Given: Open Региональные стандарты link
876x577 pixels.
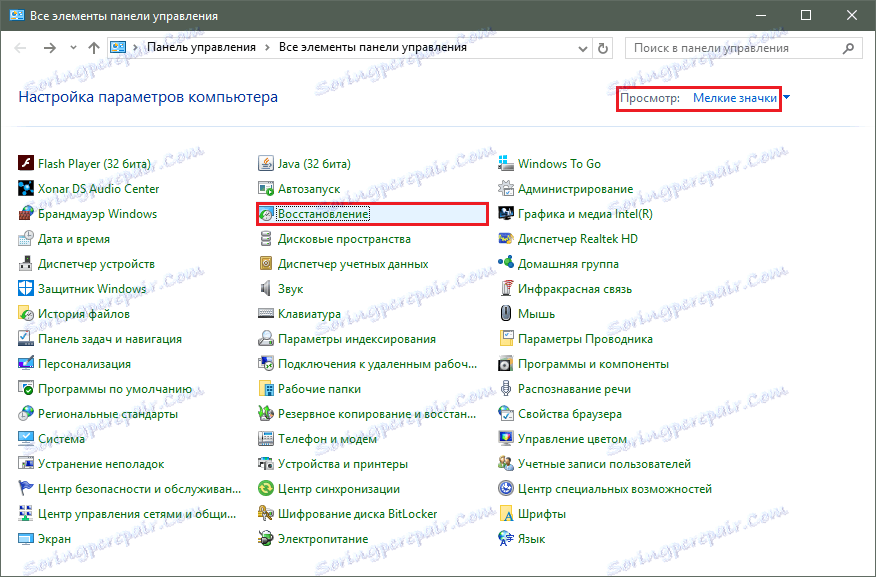Looking at the screenshot, I should pos(108,414).
